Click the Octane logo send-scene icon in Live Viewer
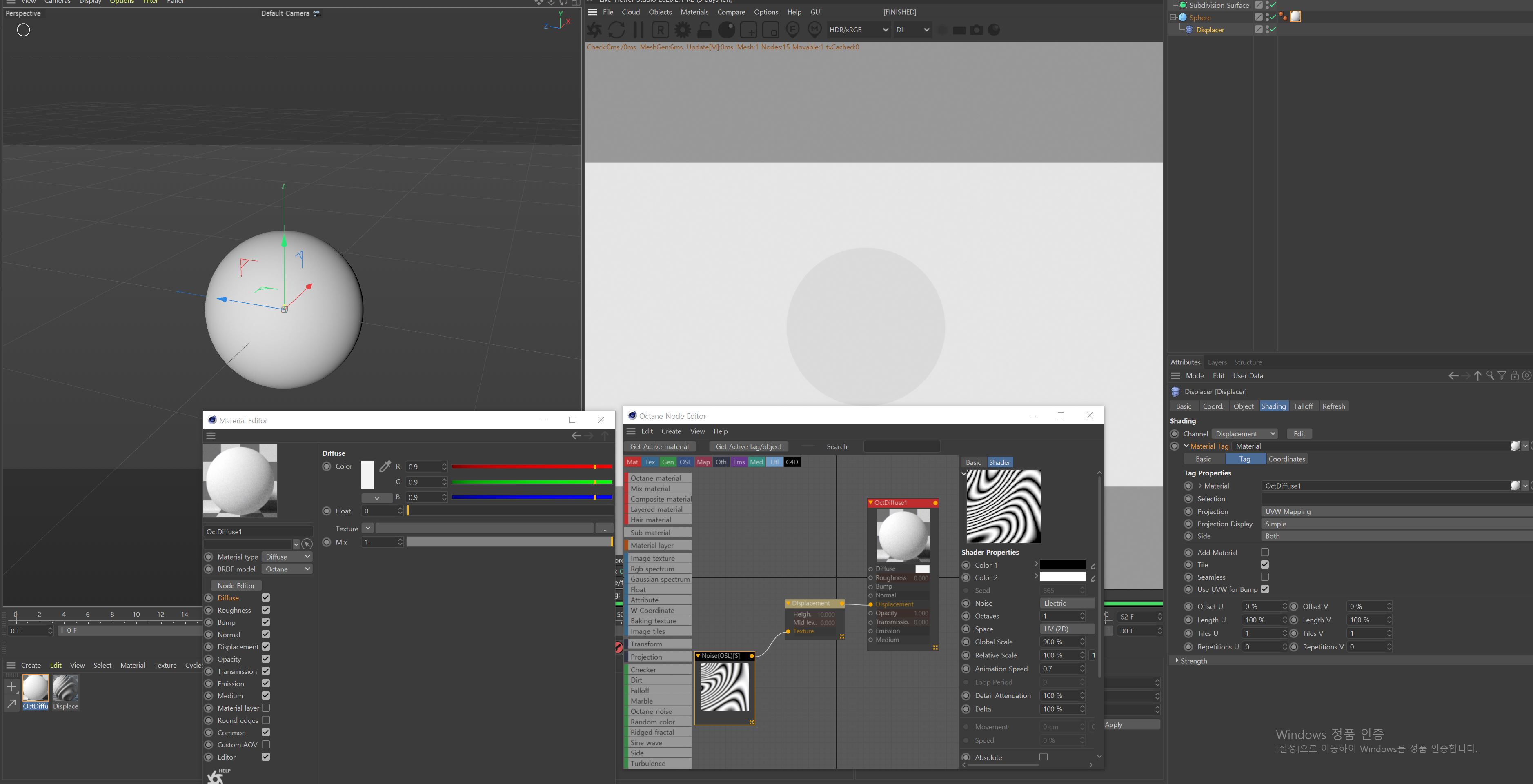1533x784 pixels. (594, 30)
